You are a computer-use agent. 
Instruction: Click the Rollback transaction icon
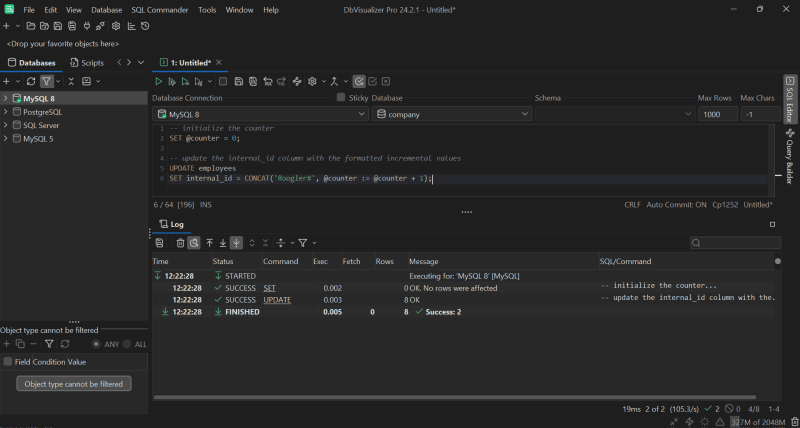tap(386, 81)
